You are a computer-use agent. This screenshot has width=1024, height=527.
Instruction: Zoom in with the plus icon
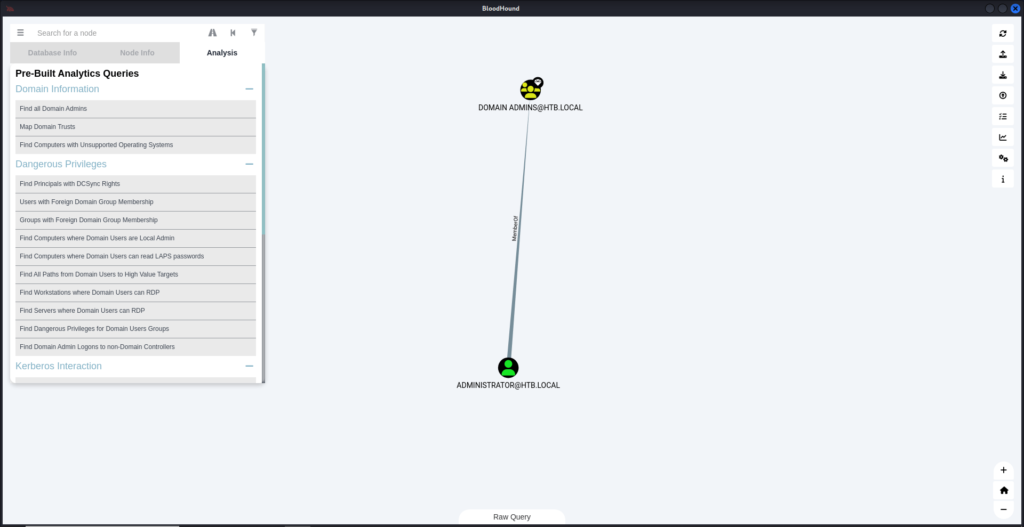tap(1004, 470)
